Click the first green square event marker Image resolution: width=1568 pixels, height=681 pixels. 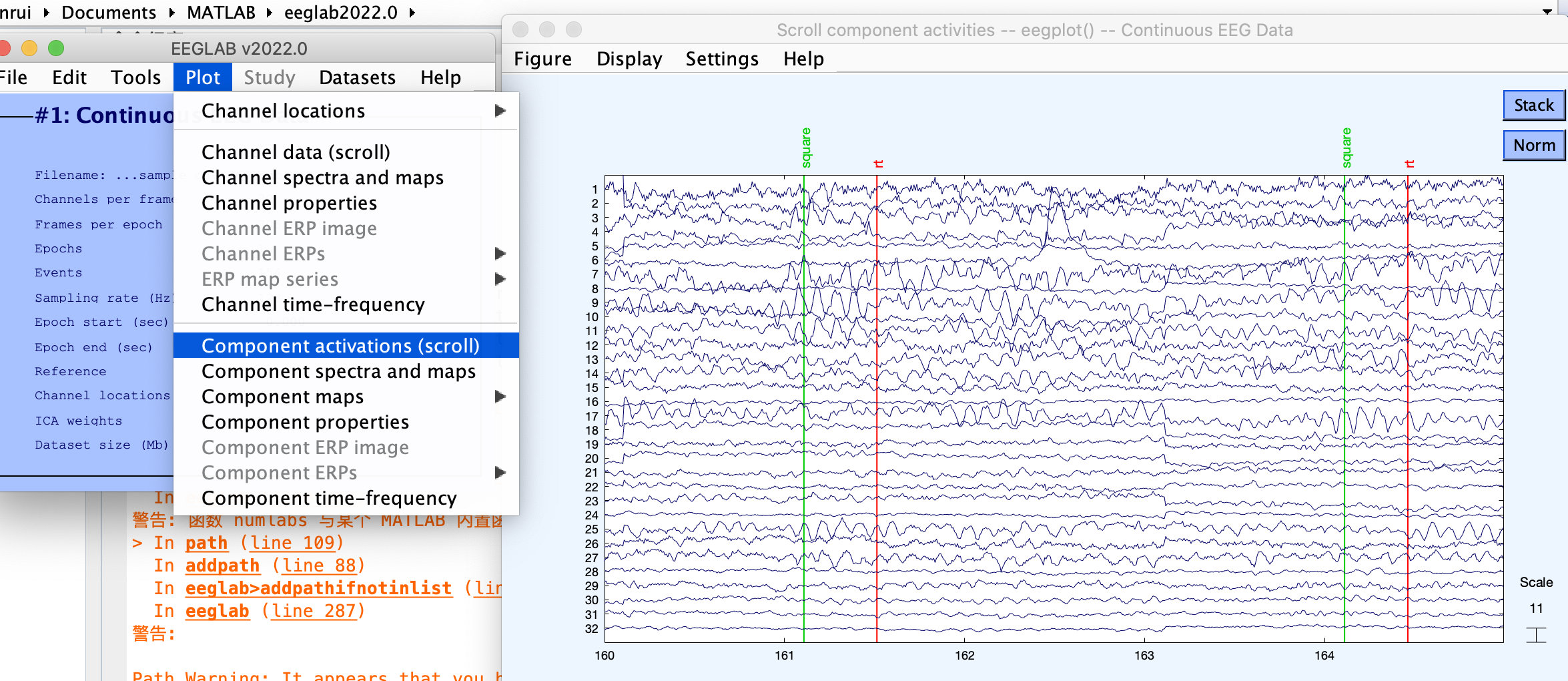(x=805, y=148)
